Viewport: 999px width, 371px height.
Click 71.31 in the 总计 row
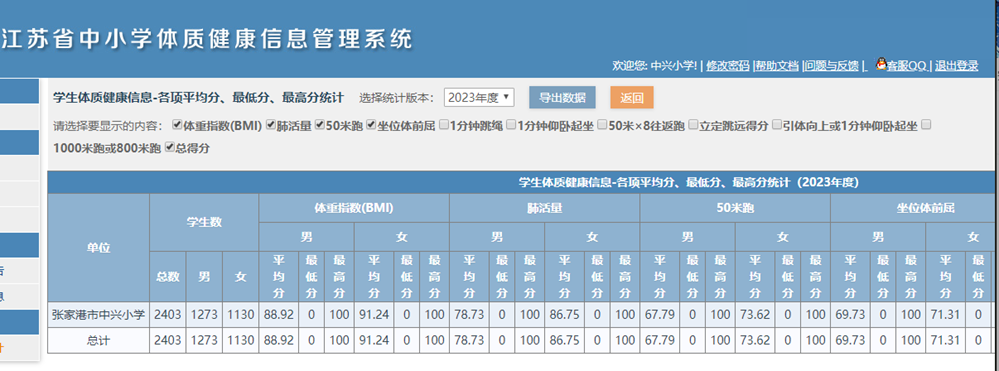(x=945, y=340)
